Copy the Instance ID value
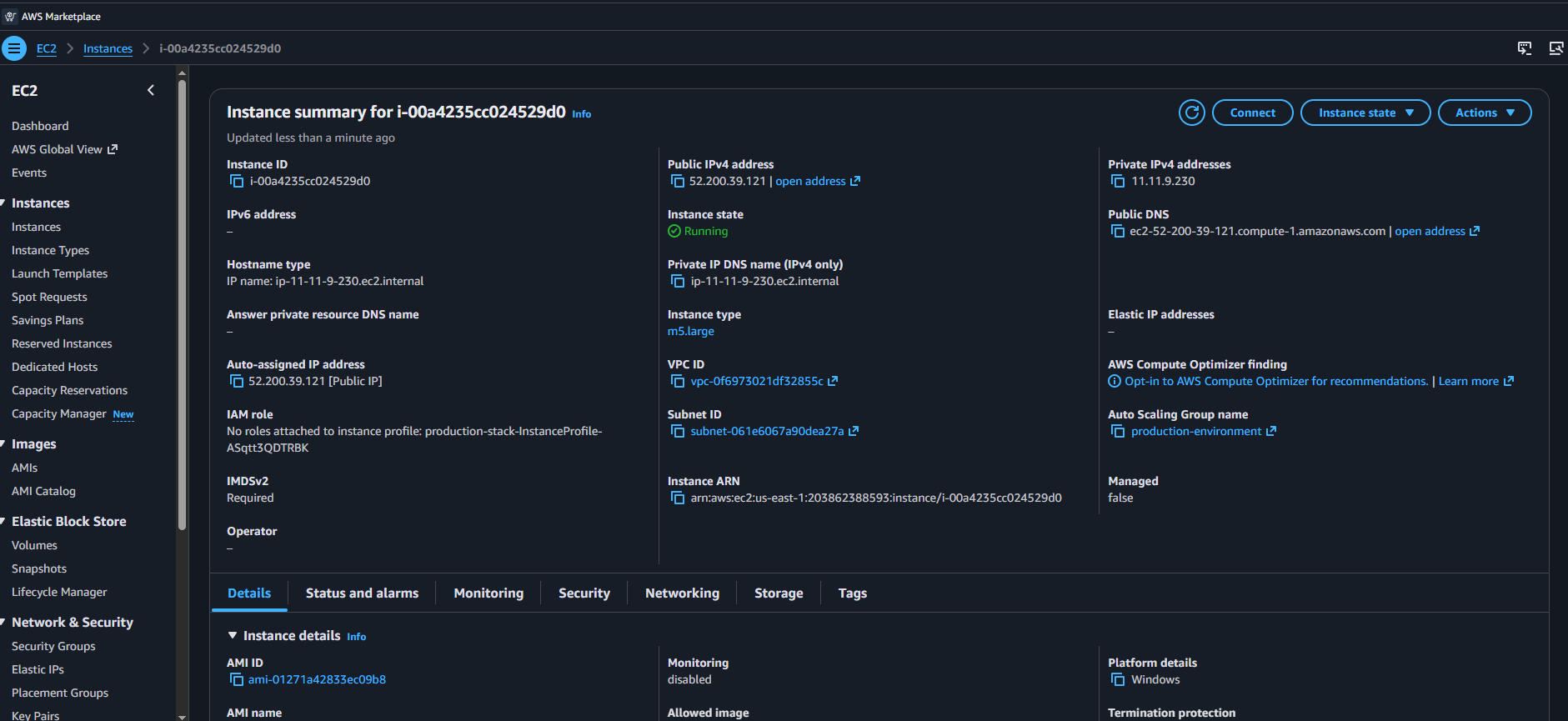 pyautogui.click(x=237, y=181)
